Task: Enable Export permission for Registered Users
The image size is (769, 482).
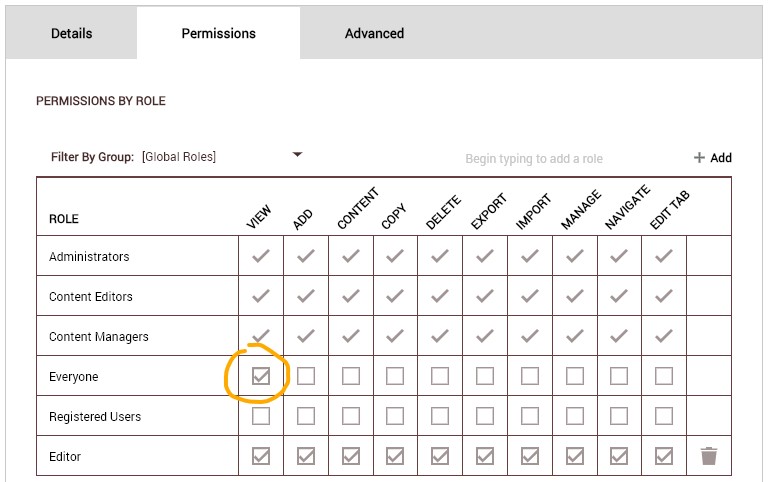Action: click(485, 416)
